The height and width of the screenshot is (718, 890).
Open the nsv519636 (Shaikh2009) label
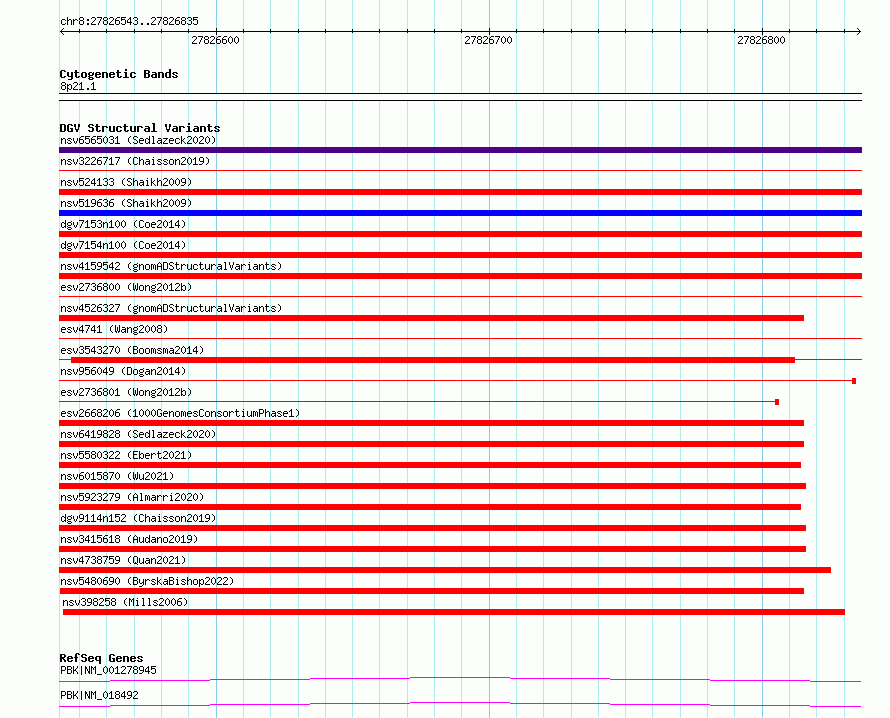click(x=126, y=203)
